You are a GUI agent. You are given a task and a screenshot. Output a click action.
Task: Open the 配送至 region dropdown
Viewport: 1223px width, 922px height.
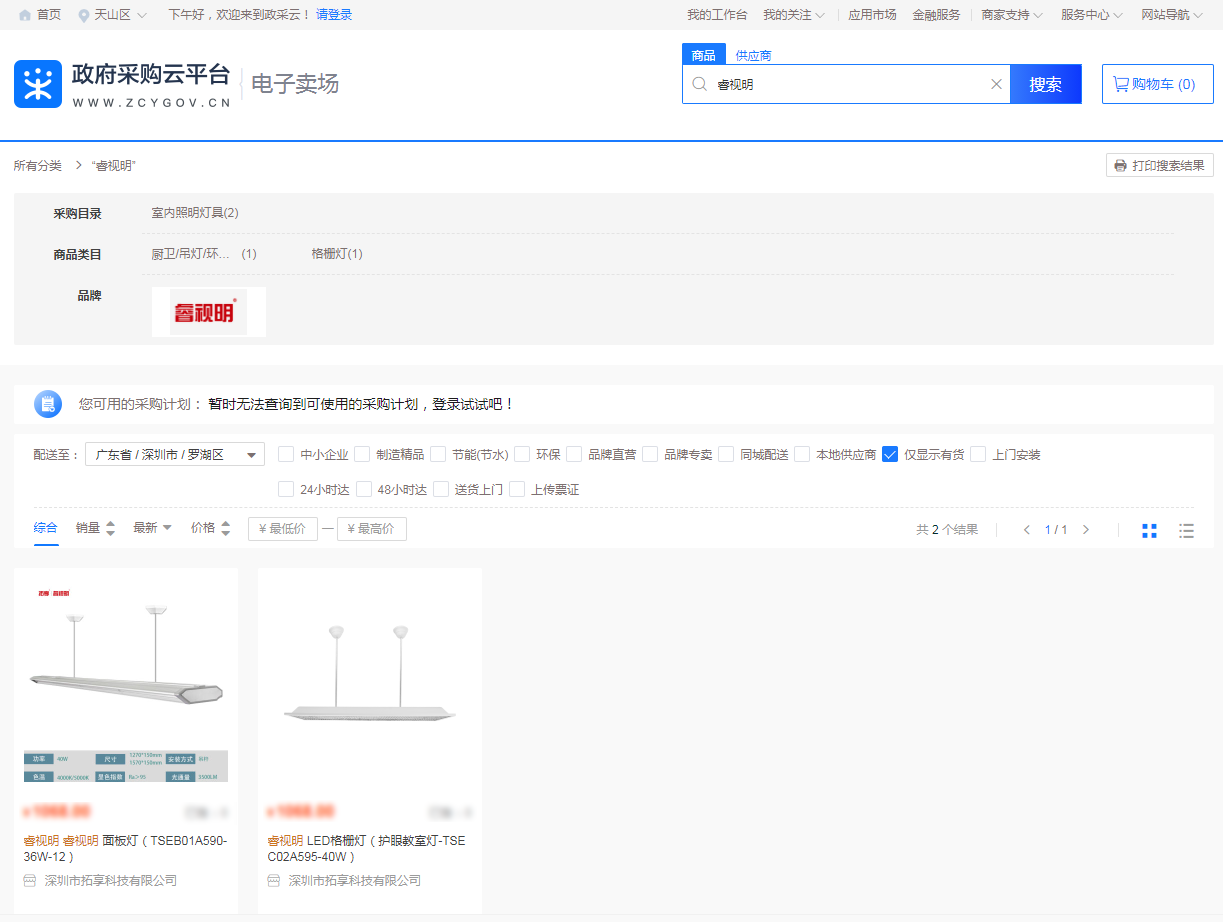174,455
